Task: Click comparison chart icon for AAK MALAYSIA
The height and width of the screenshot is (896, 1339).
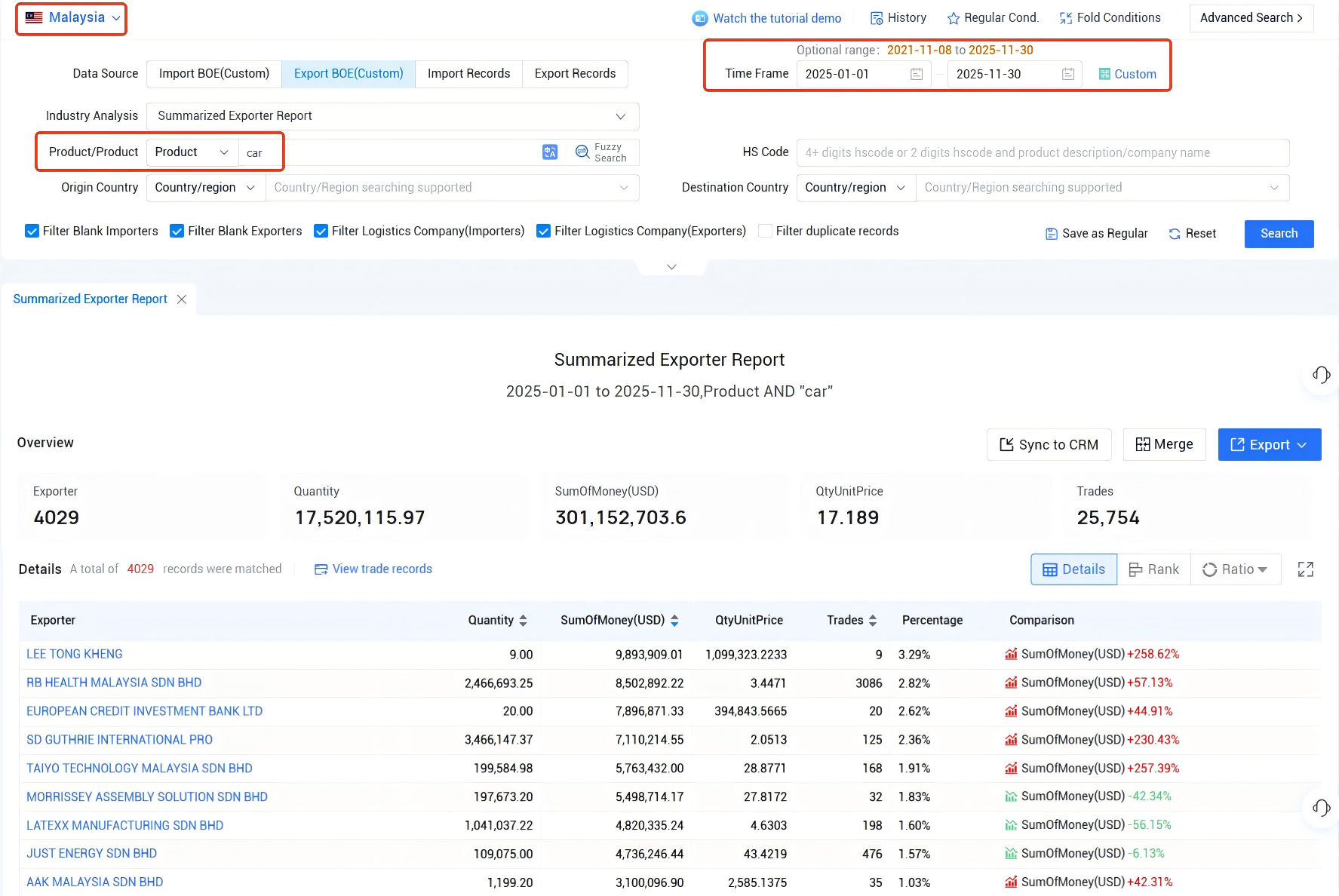Action: point(1011,882)
